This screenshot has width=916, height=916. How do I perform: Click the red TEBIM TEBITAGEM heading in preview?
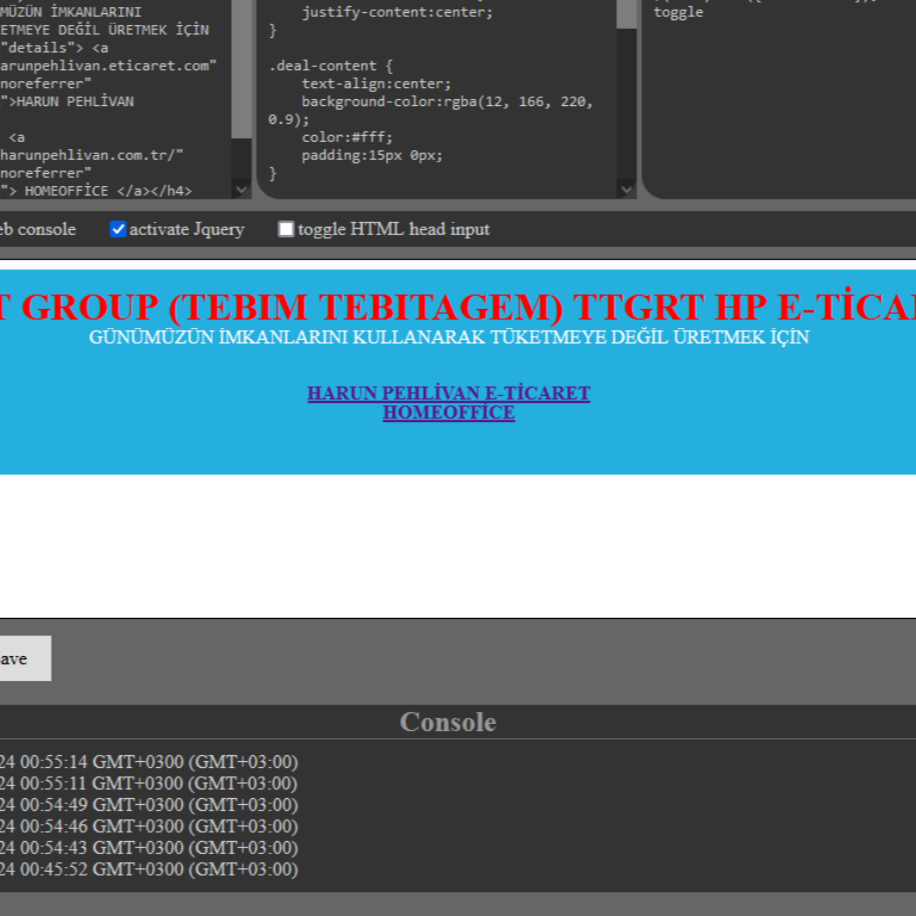tap(458, 306)
